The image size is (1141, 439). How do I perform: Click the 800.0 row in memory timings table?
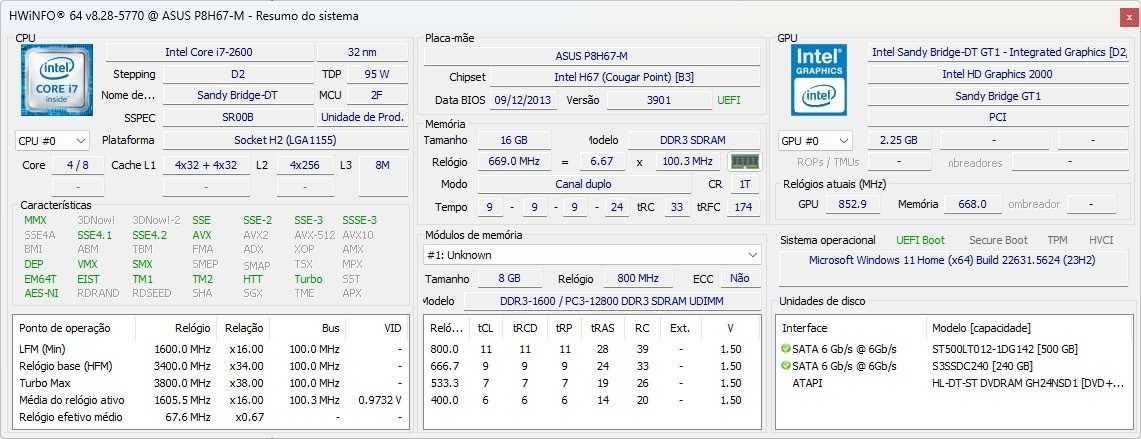592,349
